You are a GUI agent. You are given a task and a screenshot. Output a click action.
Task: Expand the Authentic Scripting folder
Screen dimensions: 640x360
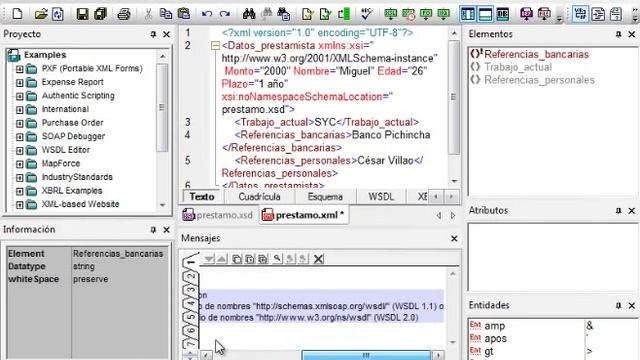(19, 96)
